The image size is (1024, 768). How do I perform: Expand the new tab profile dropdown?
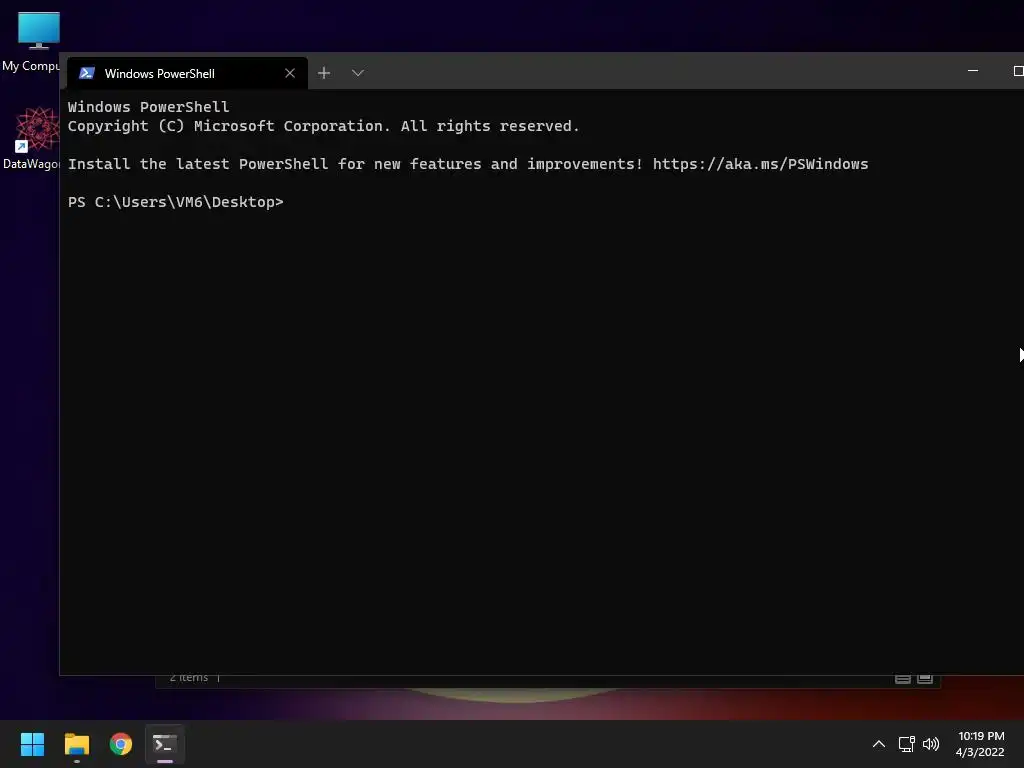357,73
